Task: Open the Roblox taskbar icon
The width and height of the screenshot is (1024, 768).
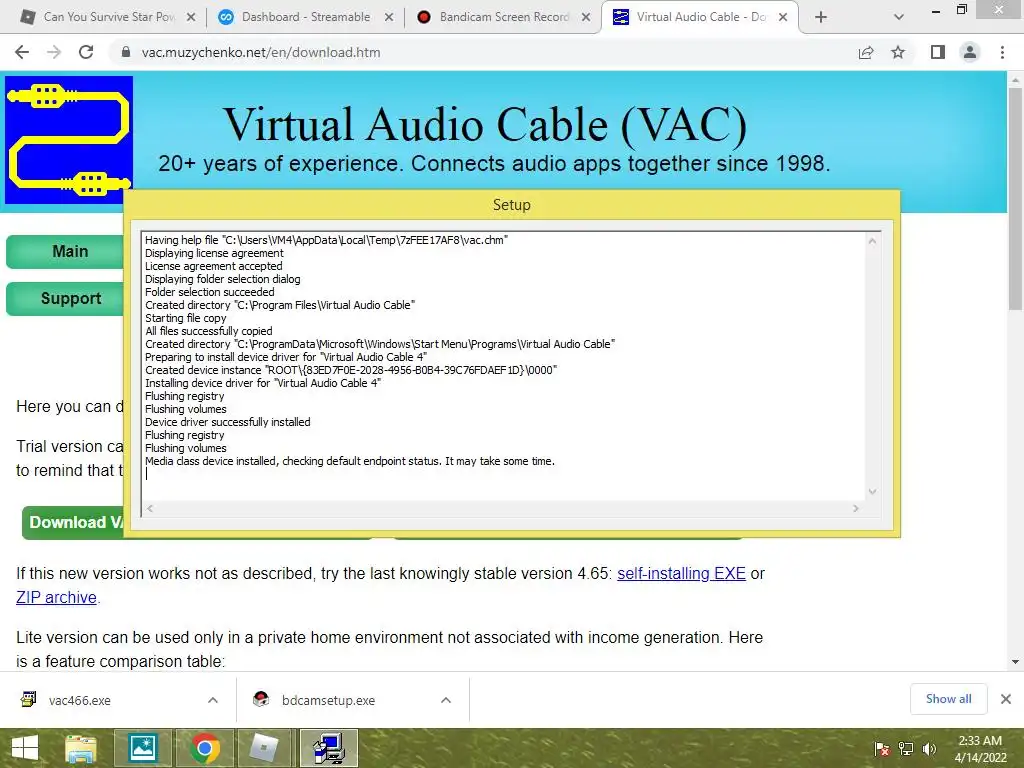Action: tap(266, 748)
